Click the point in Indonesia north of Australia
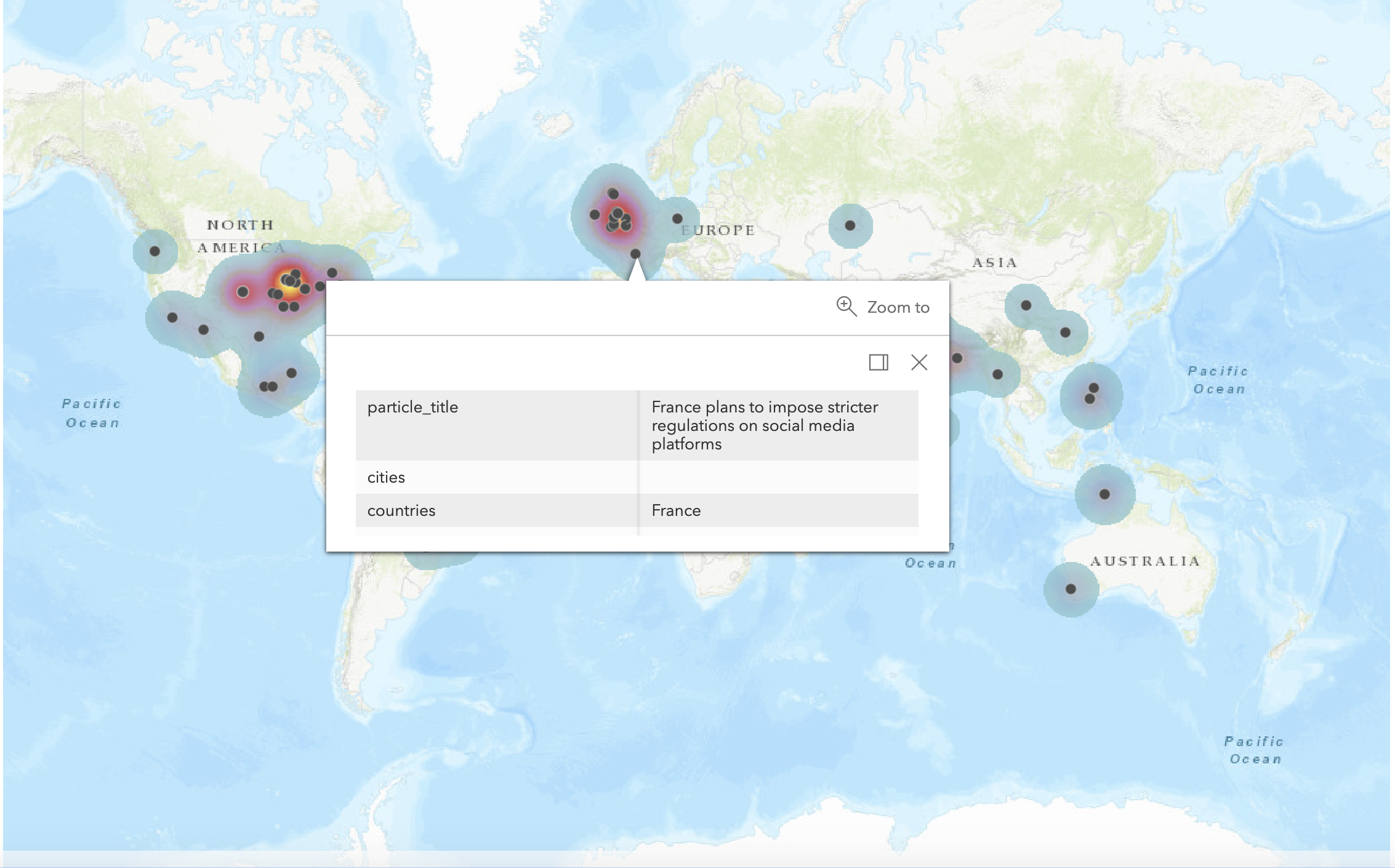 (1104, 494)
